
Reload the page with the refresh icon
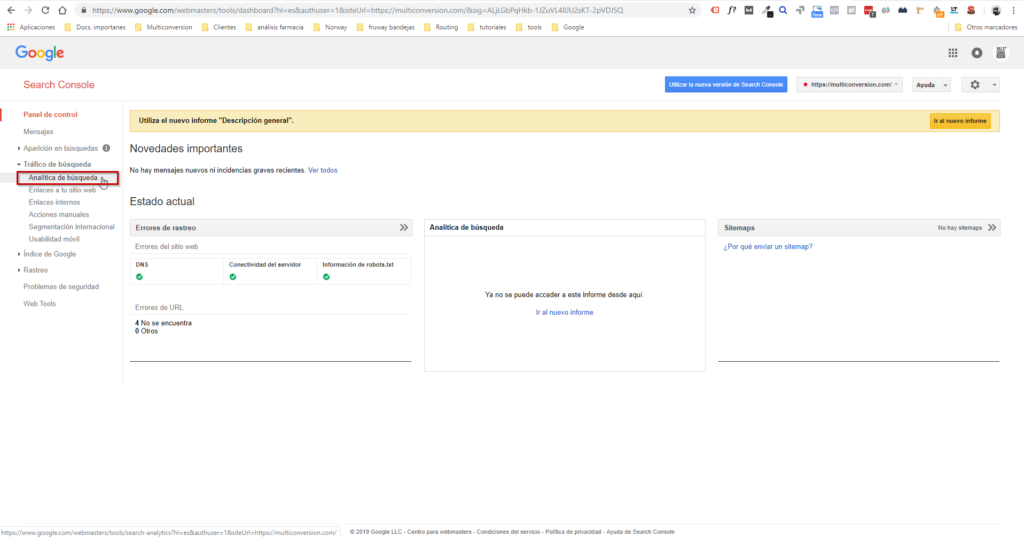(x=45, y=10)
